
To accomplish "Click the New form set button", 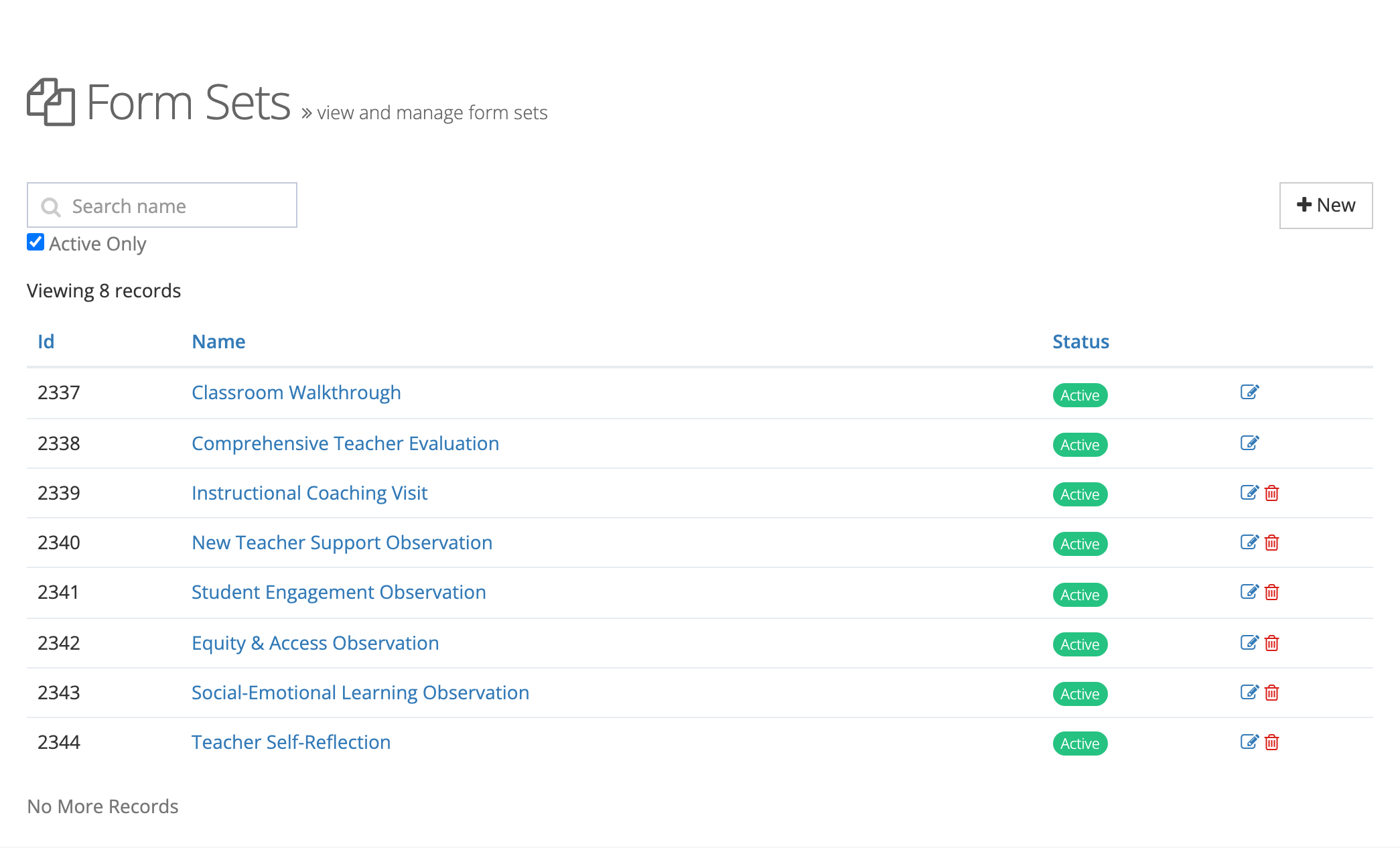I will pos(1326,205).
